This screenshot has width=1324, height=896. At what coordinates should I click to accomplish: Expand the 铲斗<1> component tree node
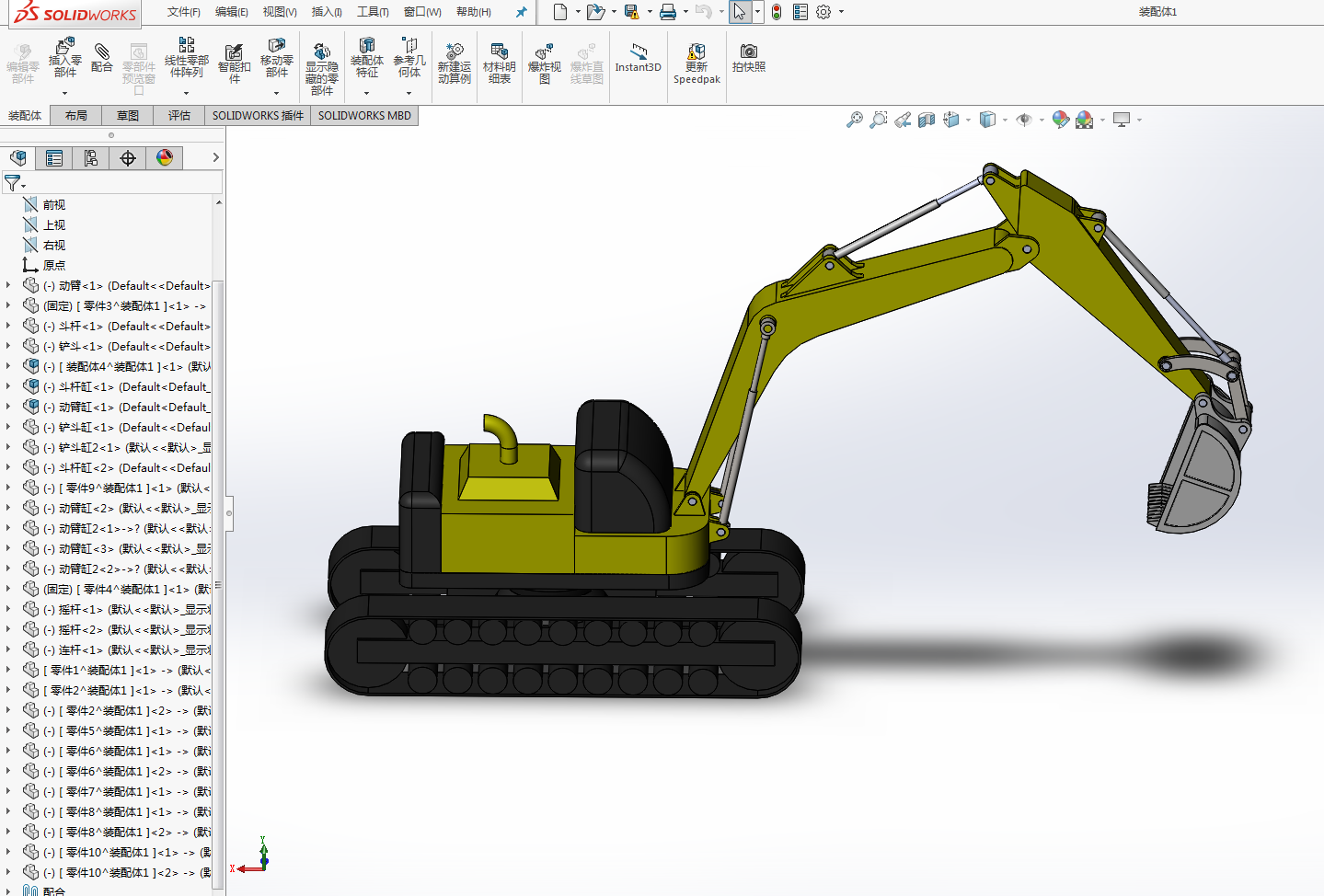click(8, 346)
